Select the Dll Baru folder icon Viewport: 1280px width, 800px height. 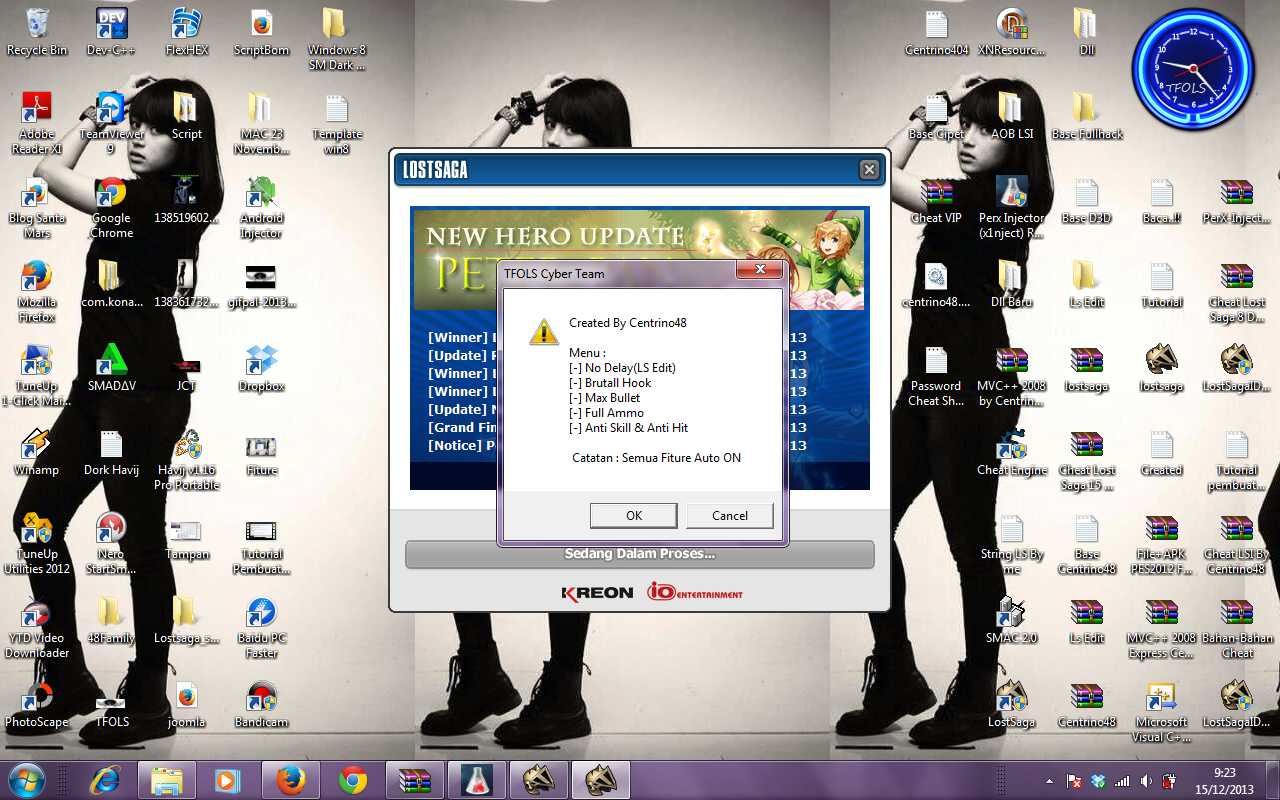(1012, 284)
